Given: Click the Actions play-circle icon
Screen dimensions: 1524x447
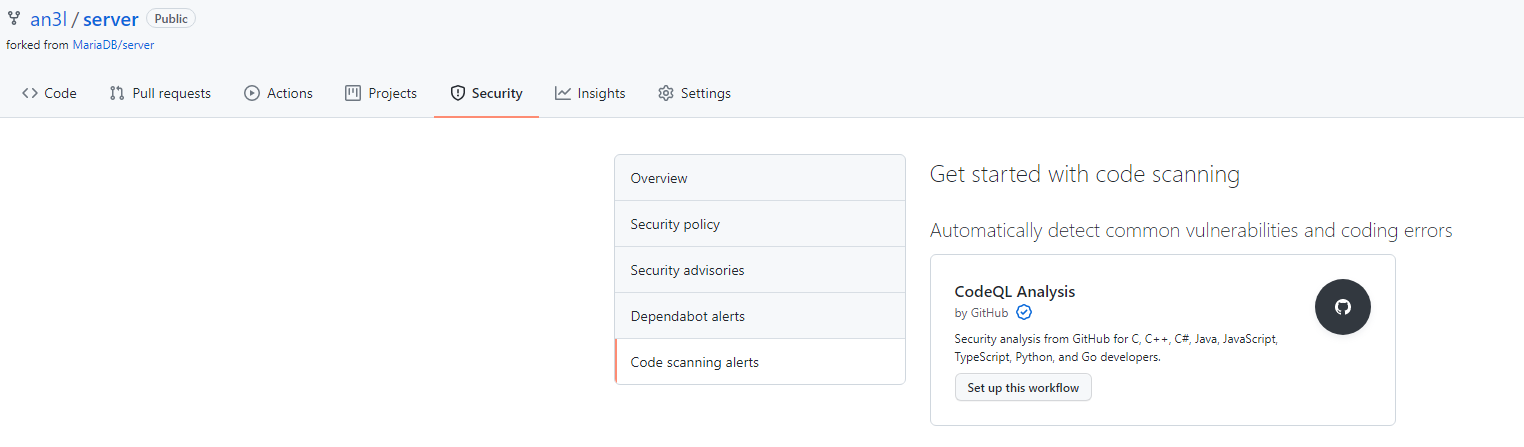Looking at the screenshot, I should point(252,93).
